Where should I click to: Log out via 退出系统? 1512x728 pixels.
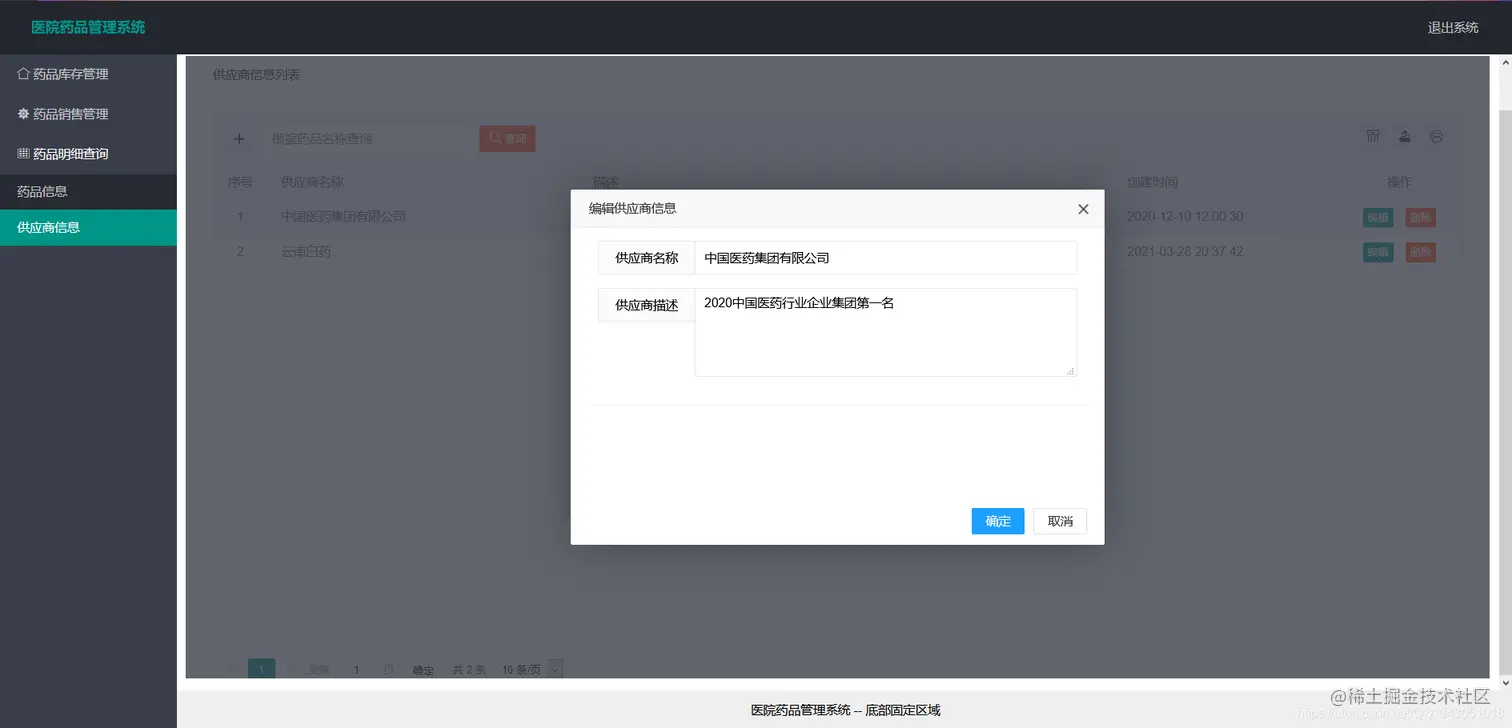[x=1453, y=27]
